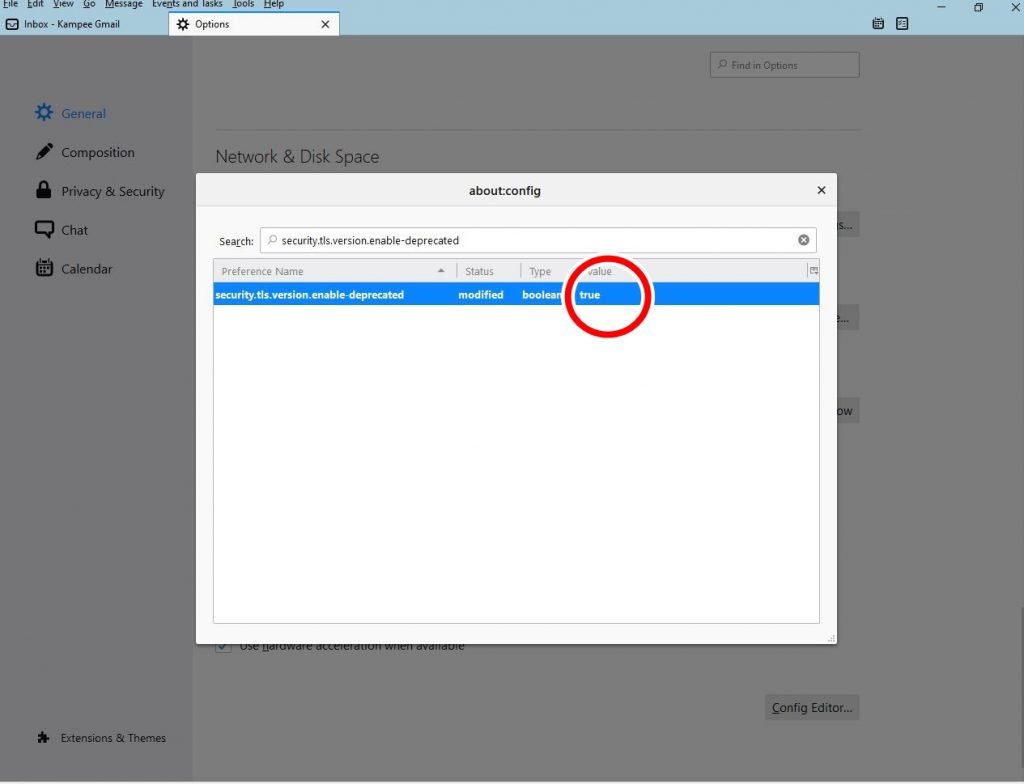Toggle the security.tls.version.enable-deprecated true value

590,295
